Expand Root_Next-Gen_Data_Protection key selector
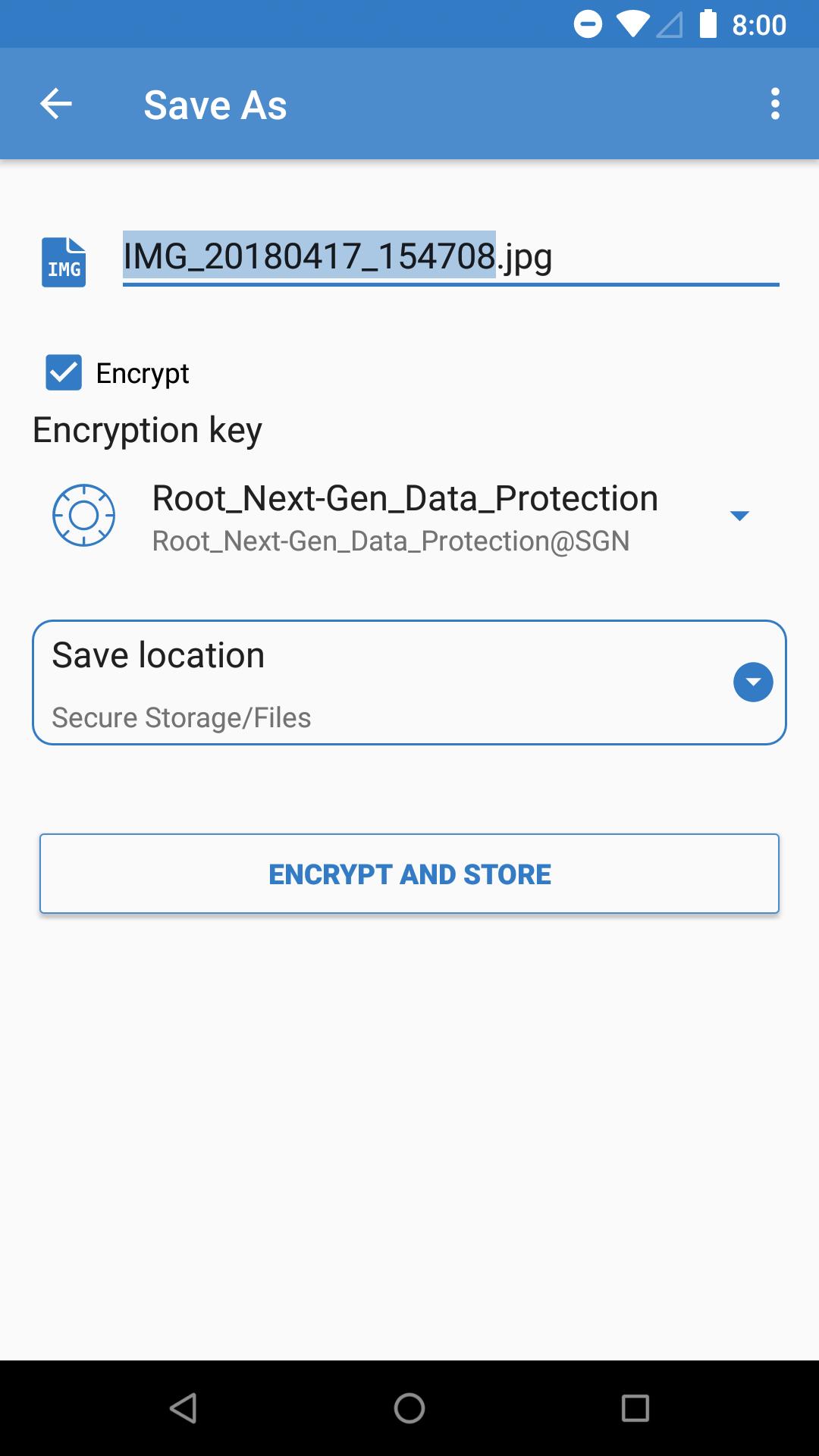819x1456 pixels. tap(741, 515)
